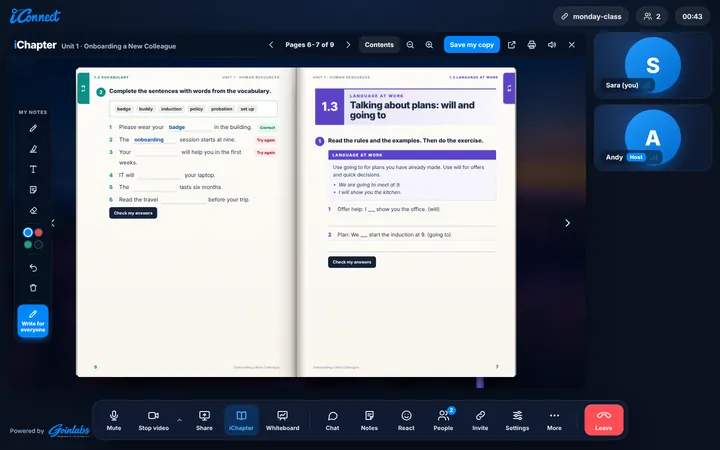
Task: Open the React emoji picker
Action: coord(406,421)
